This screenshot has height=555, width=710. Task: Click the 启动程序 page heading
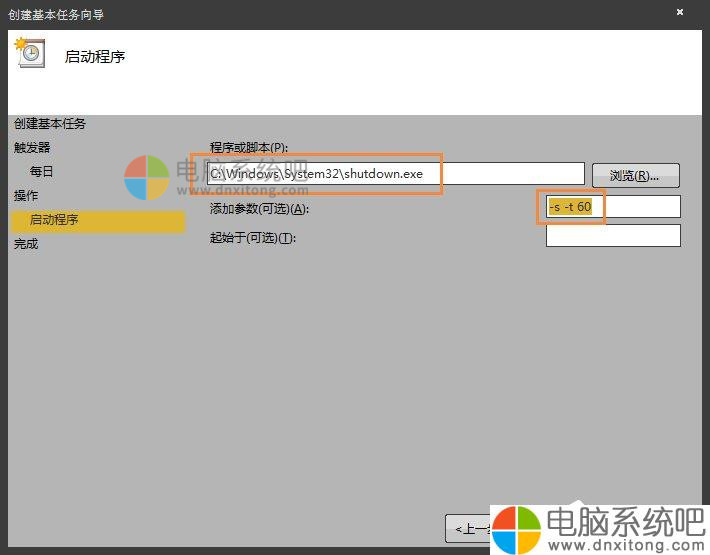tap(95, 57)
